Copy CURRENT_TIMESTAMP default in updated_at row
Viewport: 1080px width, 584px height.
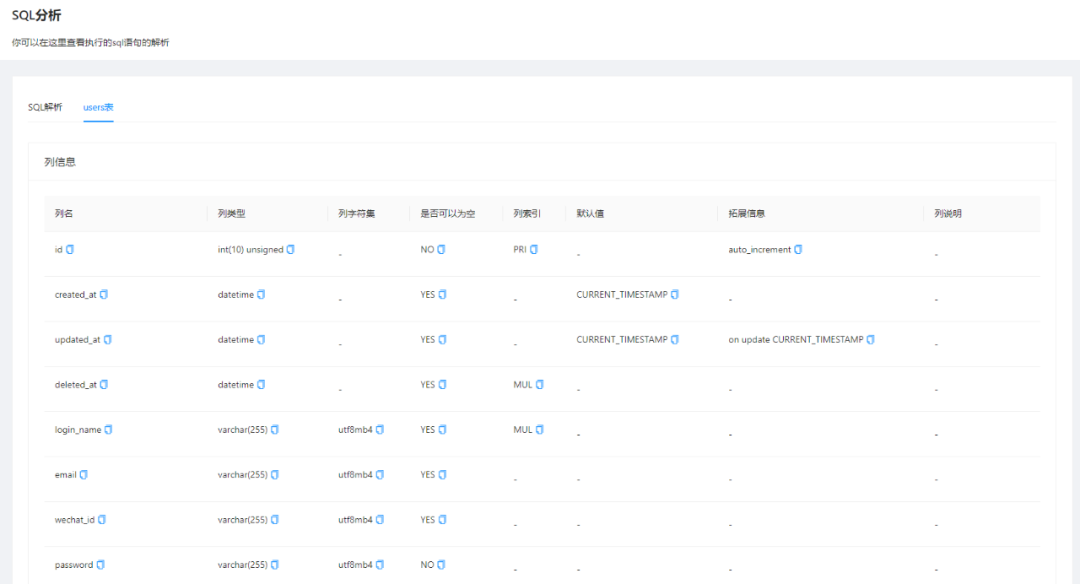coord(675,340)
